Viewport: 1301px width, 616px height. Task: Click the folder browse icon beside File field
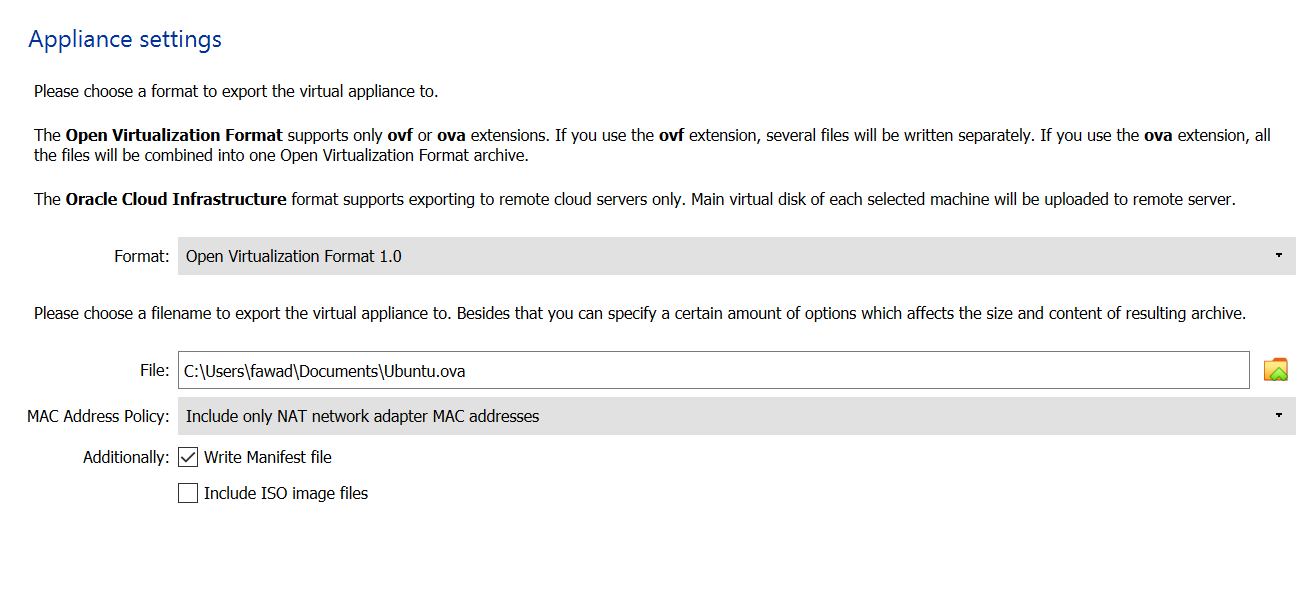pos(1275,370)
